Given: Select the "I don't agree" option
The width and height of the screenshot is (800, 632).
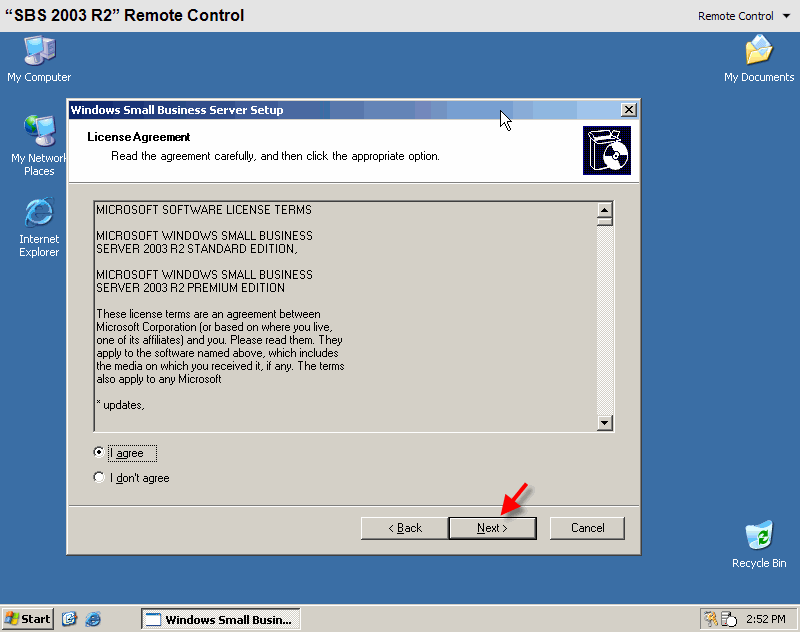Looking at the screenshot, I should [99, 477].
